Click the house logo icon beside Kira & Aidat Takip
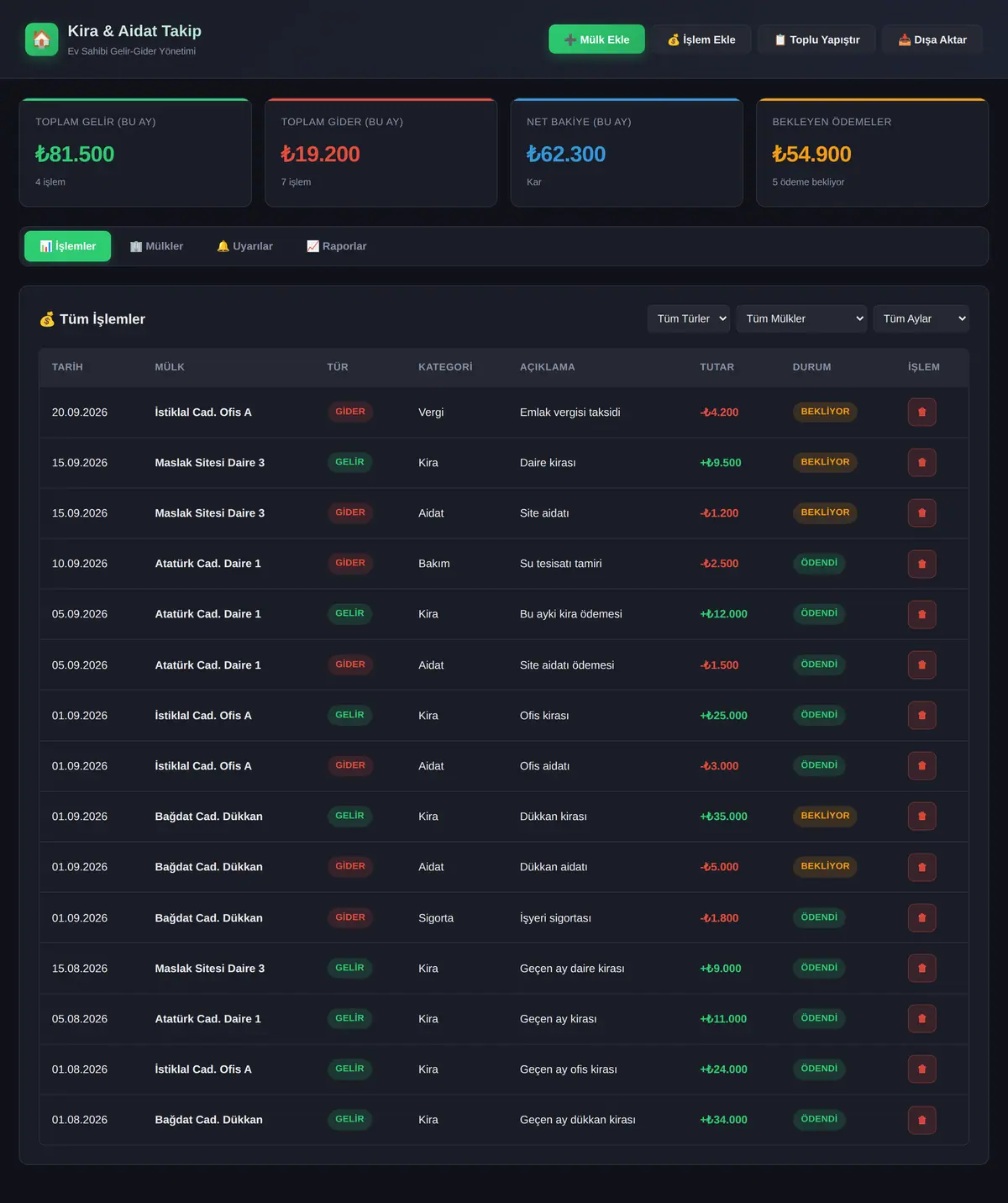 click(42, 39)
